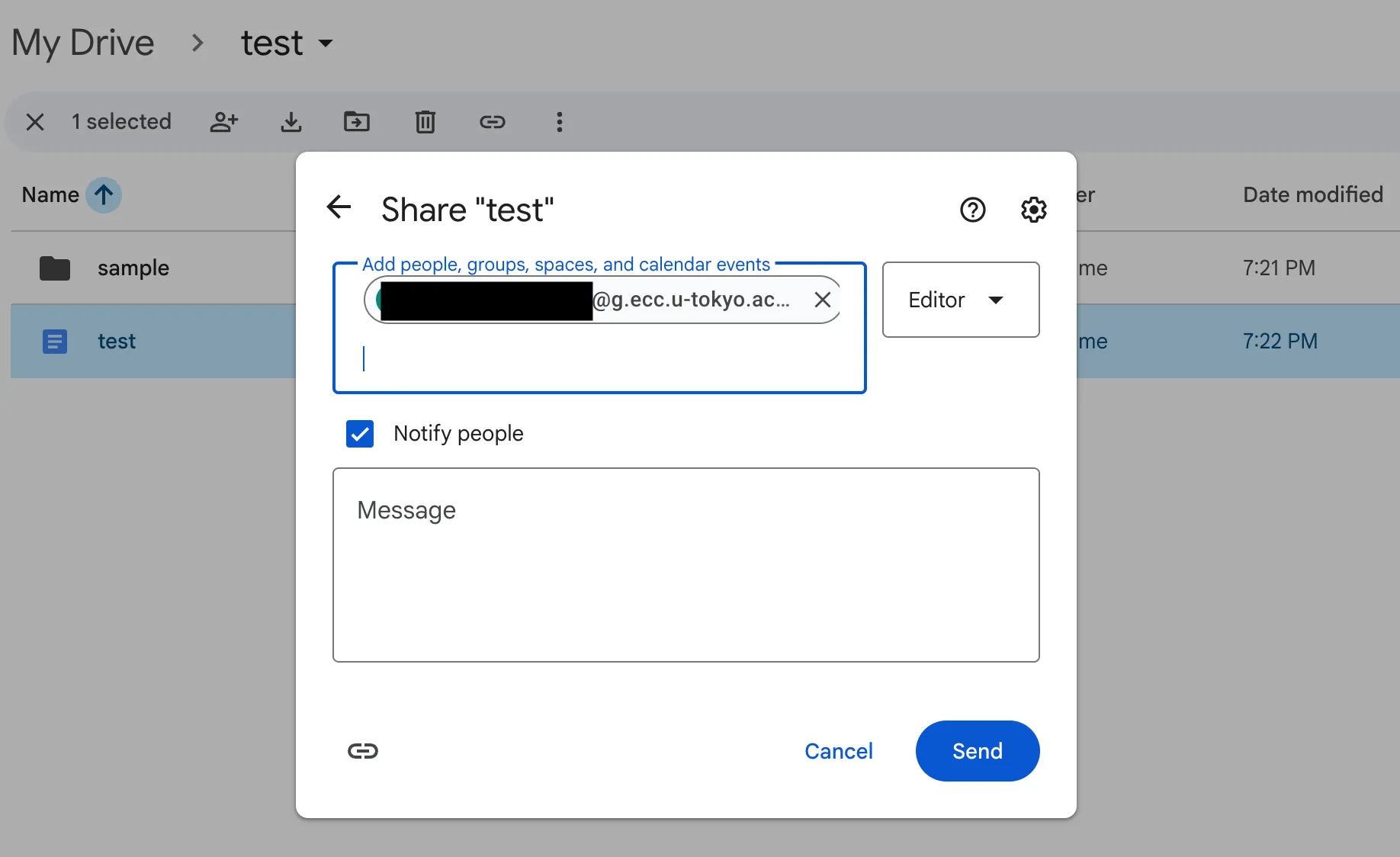Select the sample folder row name

pos(133,268)
